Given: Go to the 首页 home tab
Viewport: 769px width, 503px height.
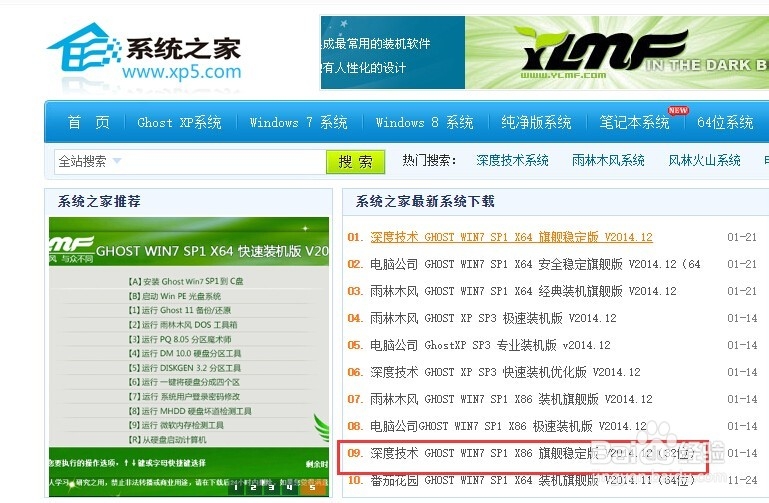Looking at the screenshot, I should (88, 122).
